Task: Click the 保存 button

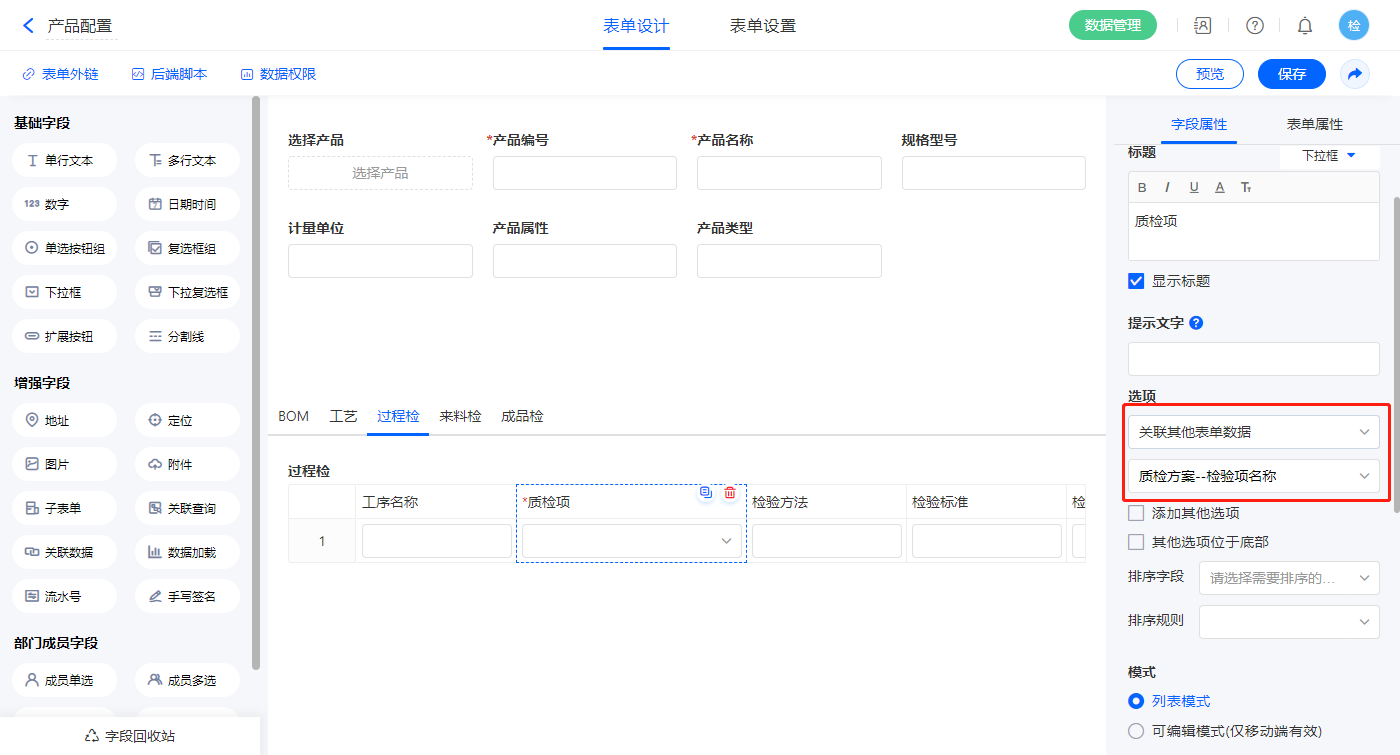Action: (1291, 74)
